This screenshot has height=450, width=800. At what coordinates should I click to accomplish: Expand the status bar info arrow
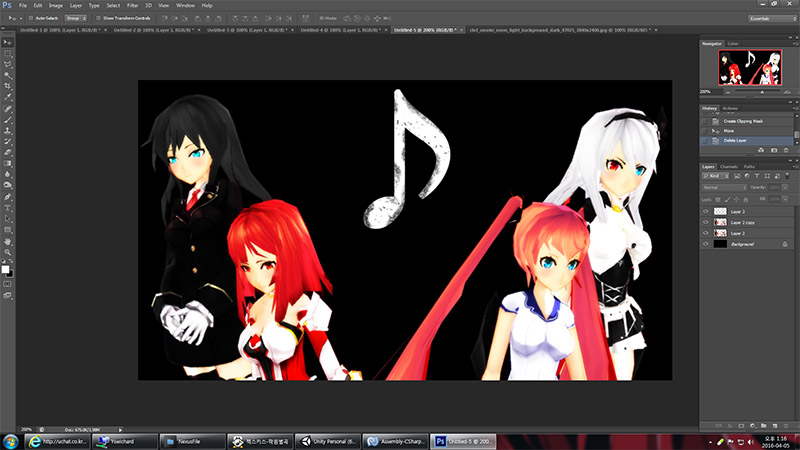point(120,430)
